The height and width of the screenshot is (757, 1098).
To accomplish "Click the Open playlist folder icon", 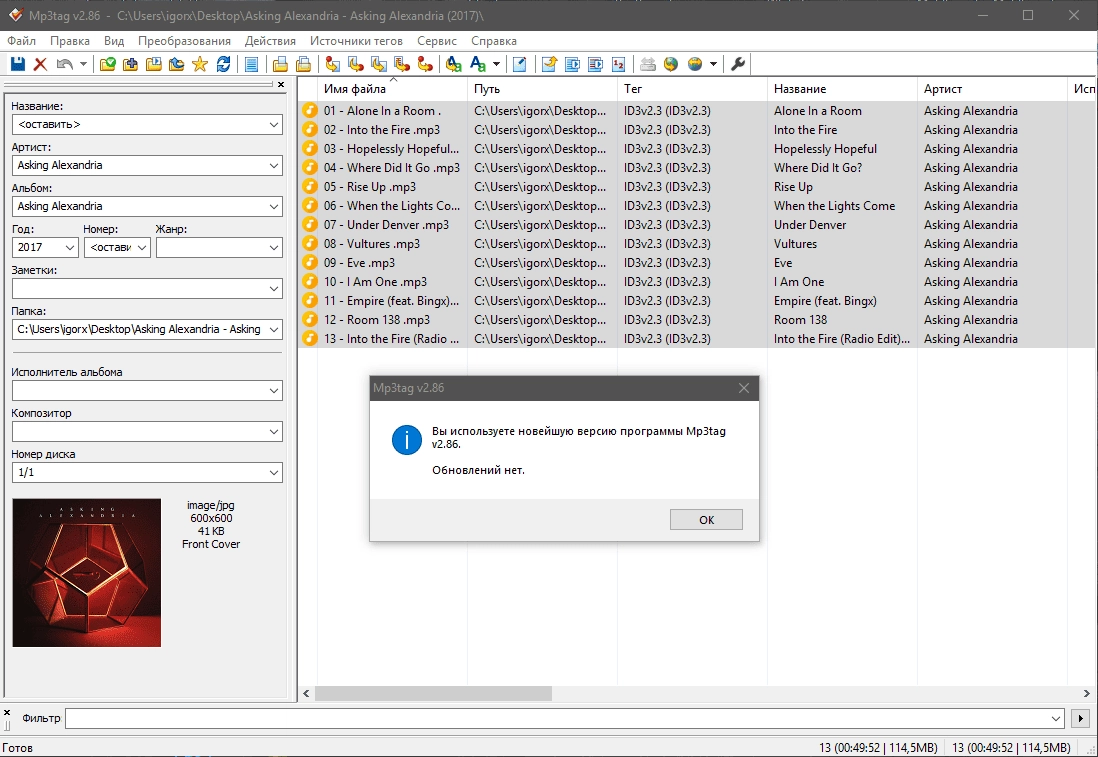I will (153, 64).
